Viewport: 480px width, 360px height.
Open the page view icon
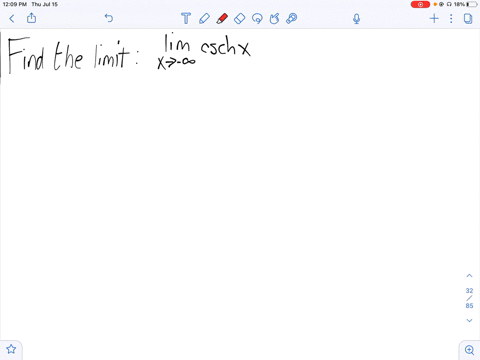coord(468,18)
